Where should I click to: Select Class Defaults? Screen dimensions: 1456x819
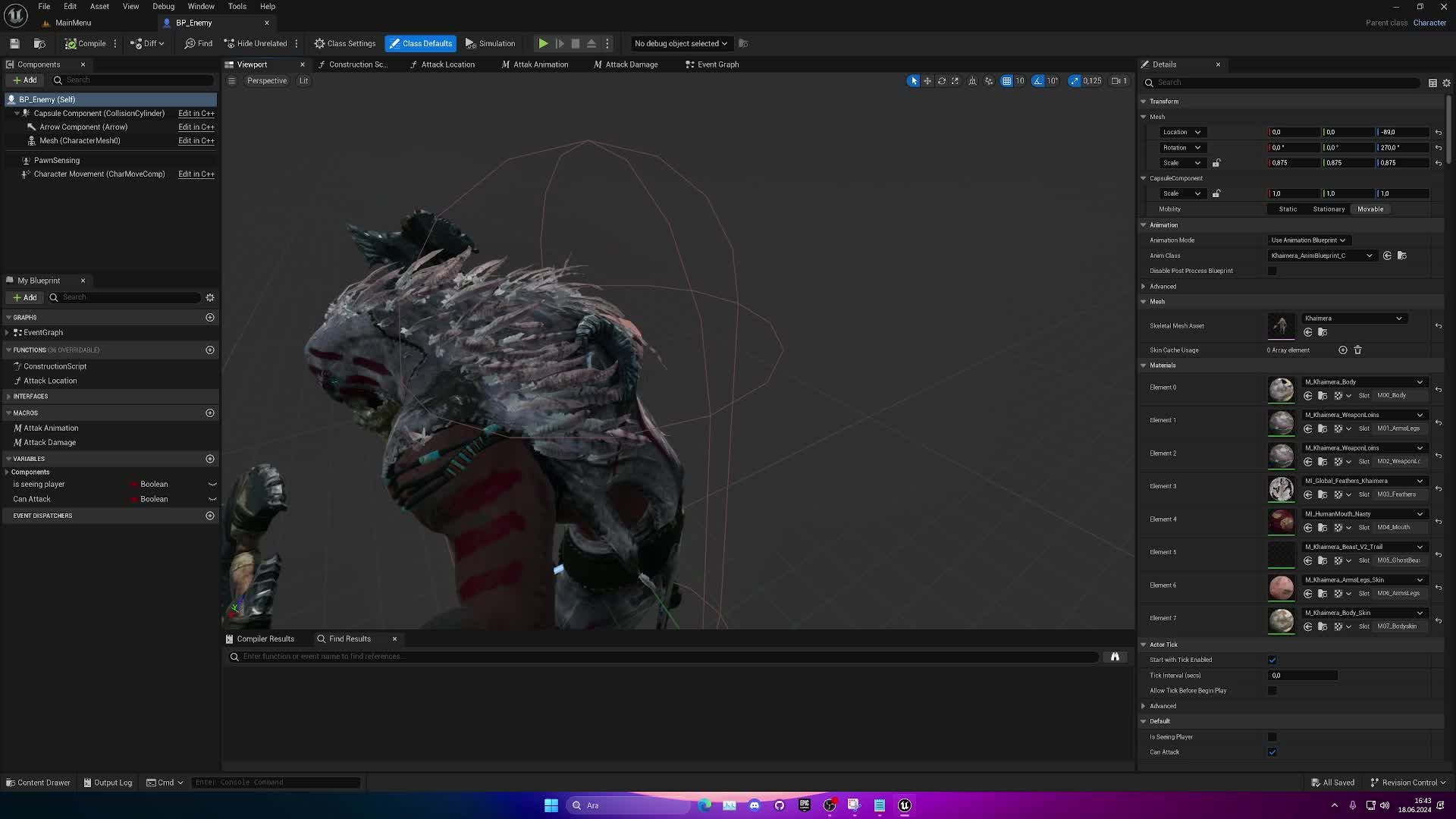[421, 43]
